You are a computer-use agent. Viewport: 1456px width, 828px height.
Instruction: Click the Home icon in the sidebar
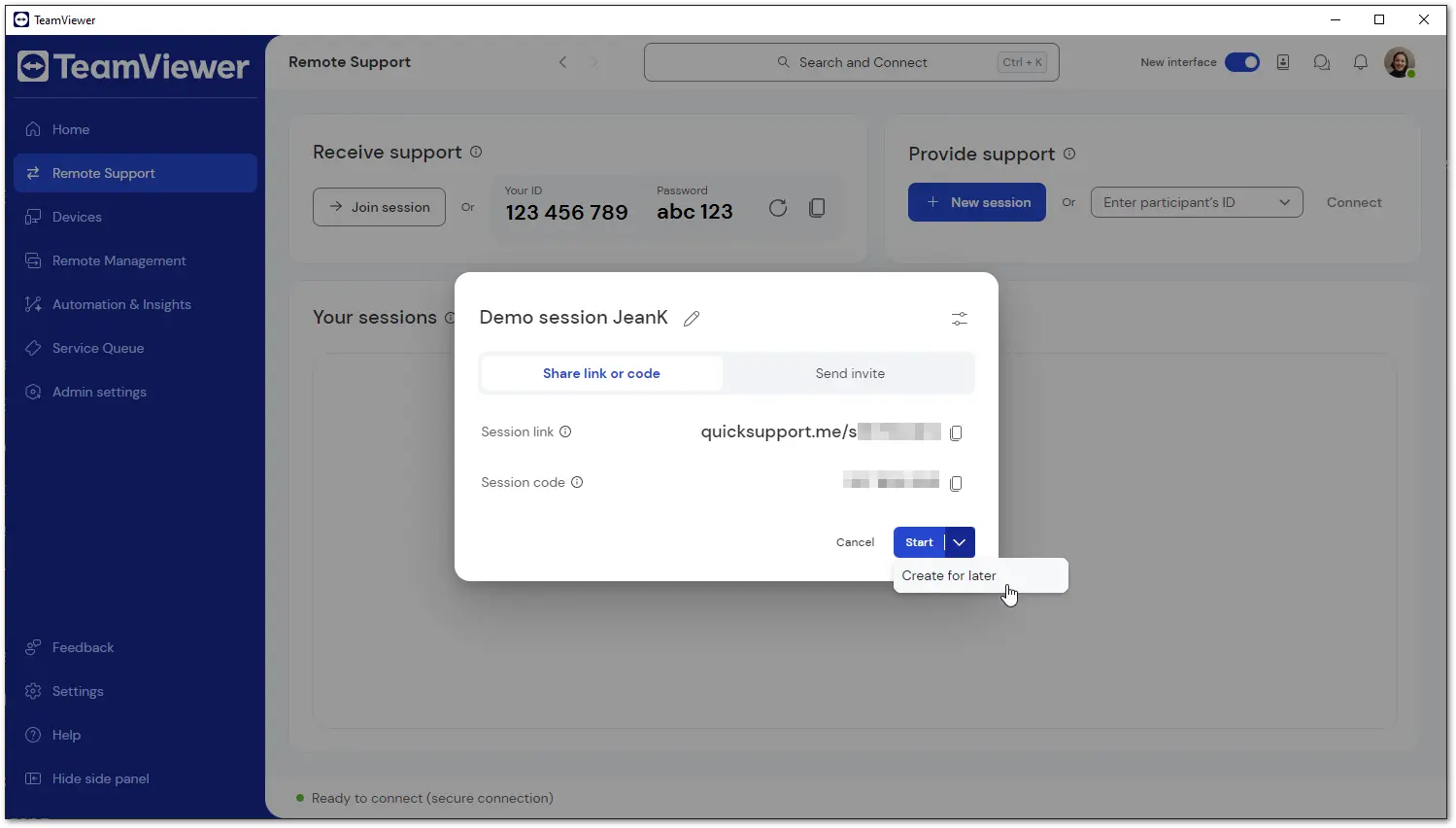click(33, 129)
